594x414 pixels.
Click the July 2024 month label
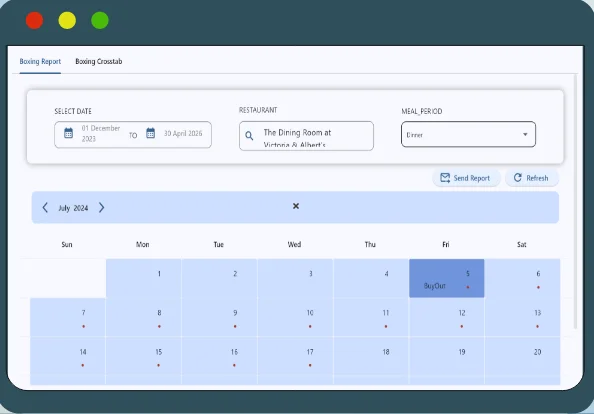point(73,208)
